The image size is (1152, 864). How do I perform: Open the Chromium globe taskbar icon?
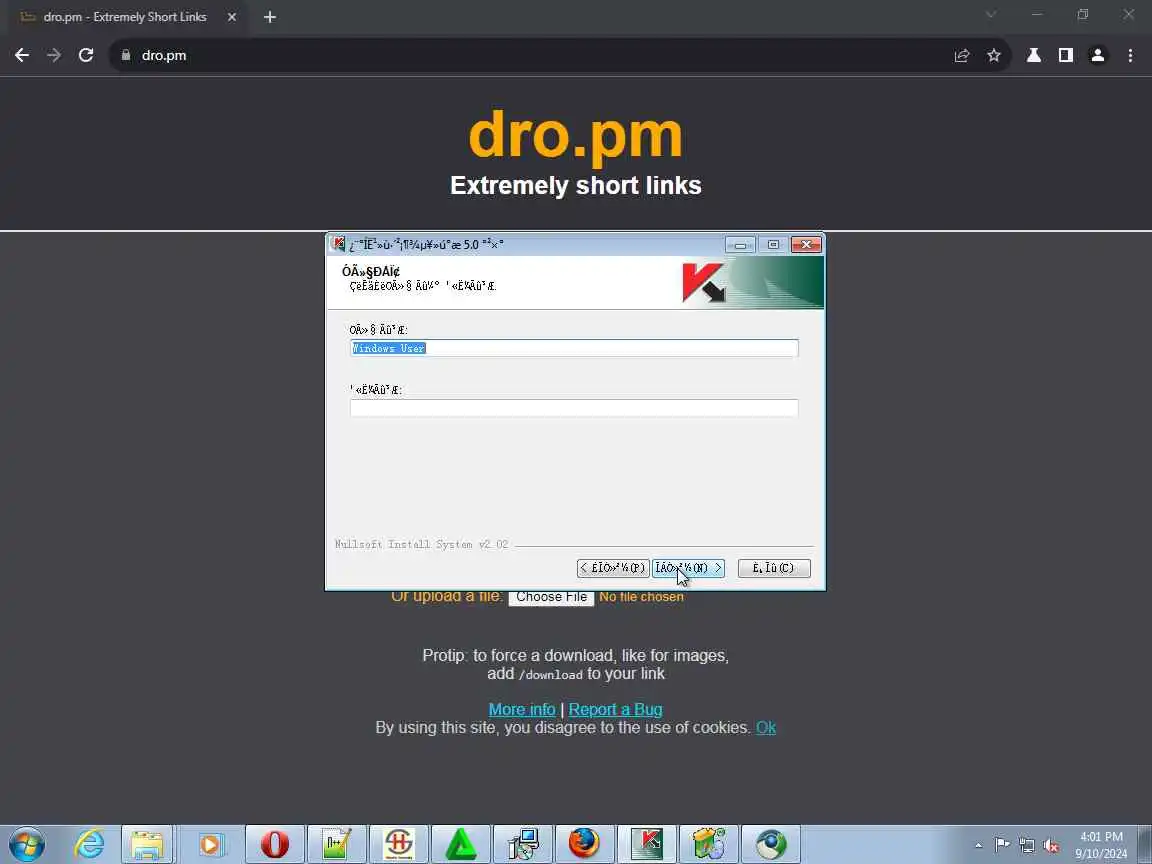tap(771, 844)
